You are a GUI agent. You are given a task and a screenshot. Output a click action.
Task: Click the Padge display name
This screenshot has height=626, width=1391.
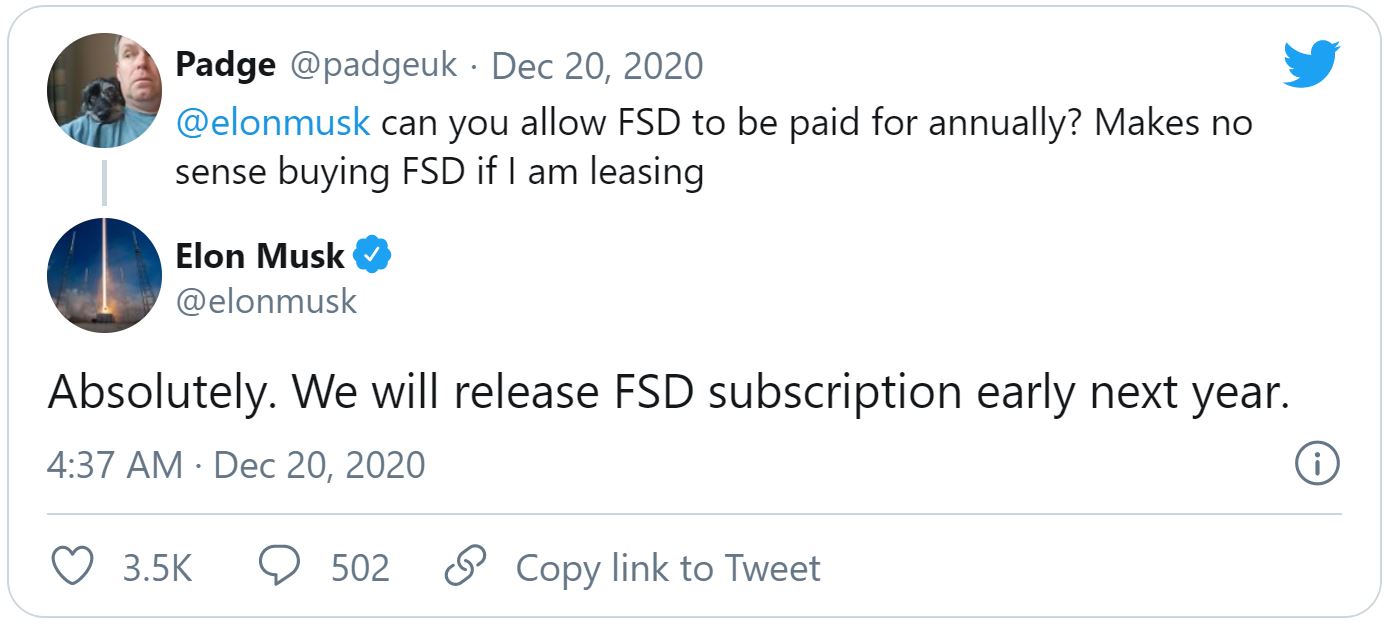point(225,65)
